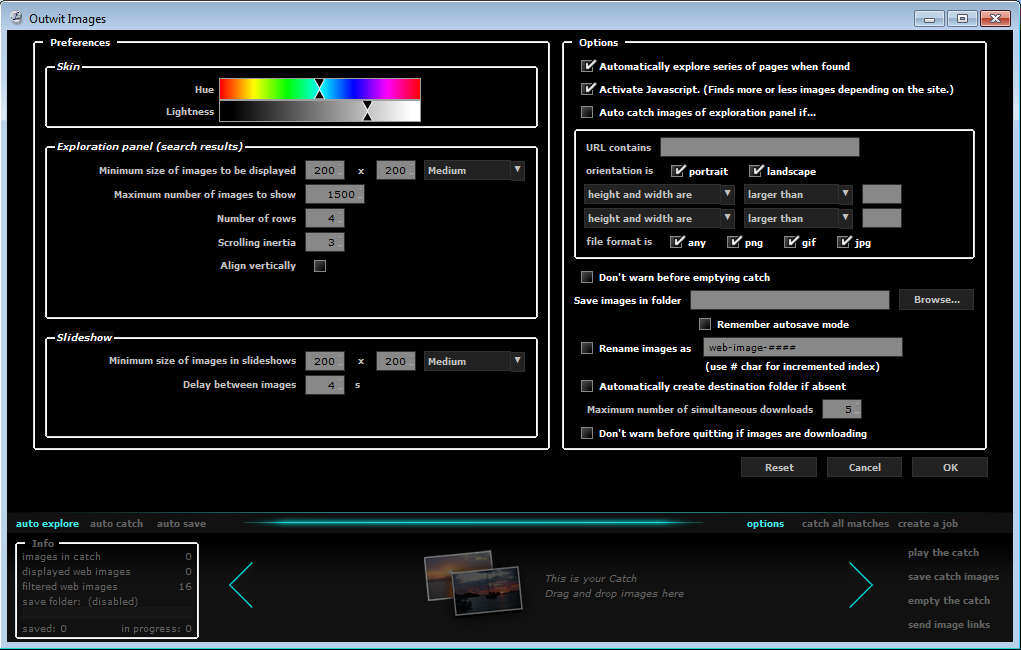The width and height of the screenshot is (1021, 650).
Task: Select the options tab
Action: [x=765, y=523]
